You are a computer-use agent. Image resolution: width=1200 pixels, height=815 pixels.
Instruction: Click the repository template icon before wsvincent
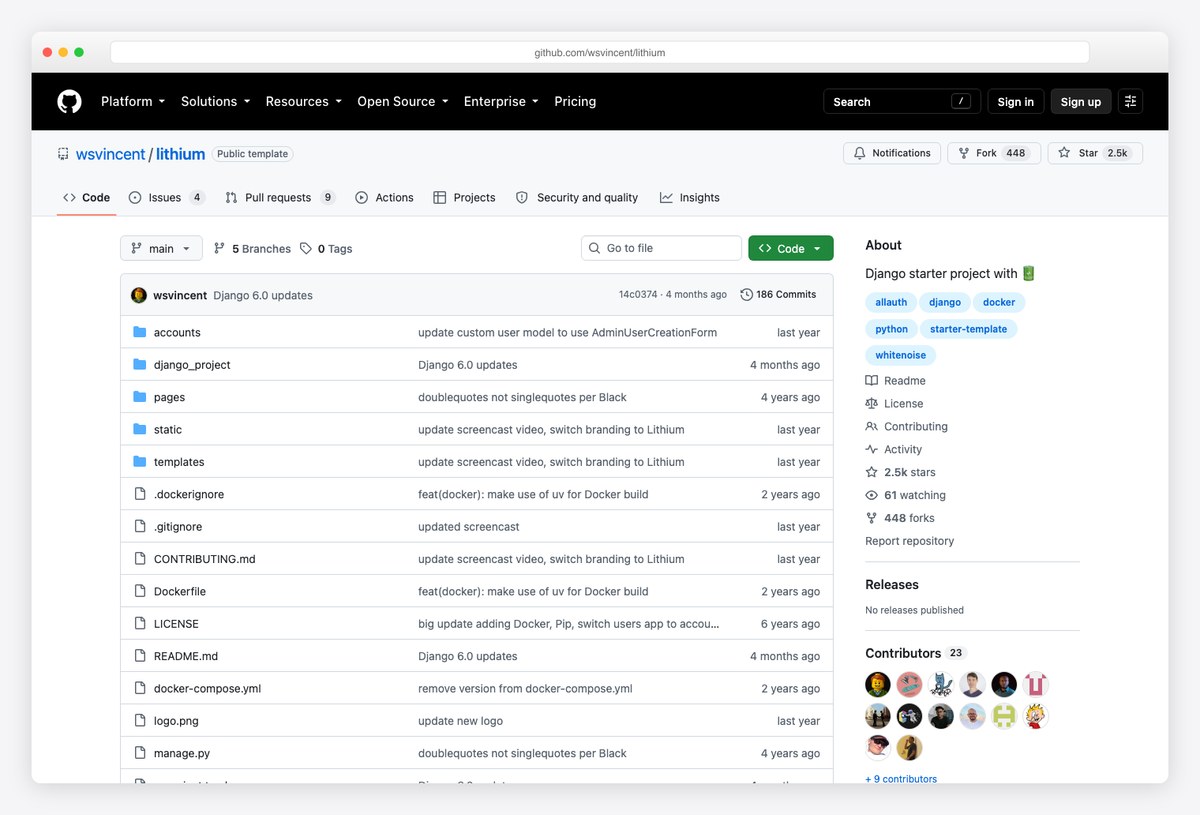click(x=64, y=154)
